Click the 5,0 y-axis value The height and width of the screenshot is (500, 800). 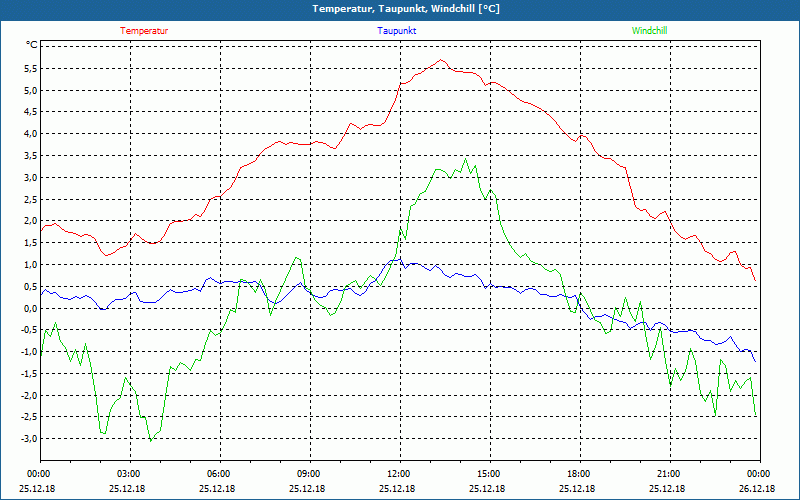click(32, 90)
